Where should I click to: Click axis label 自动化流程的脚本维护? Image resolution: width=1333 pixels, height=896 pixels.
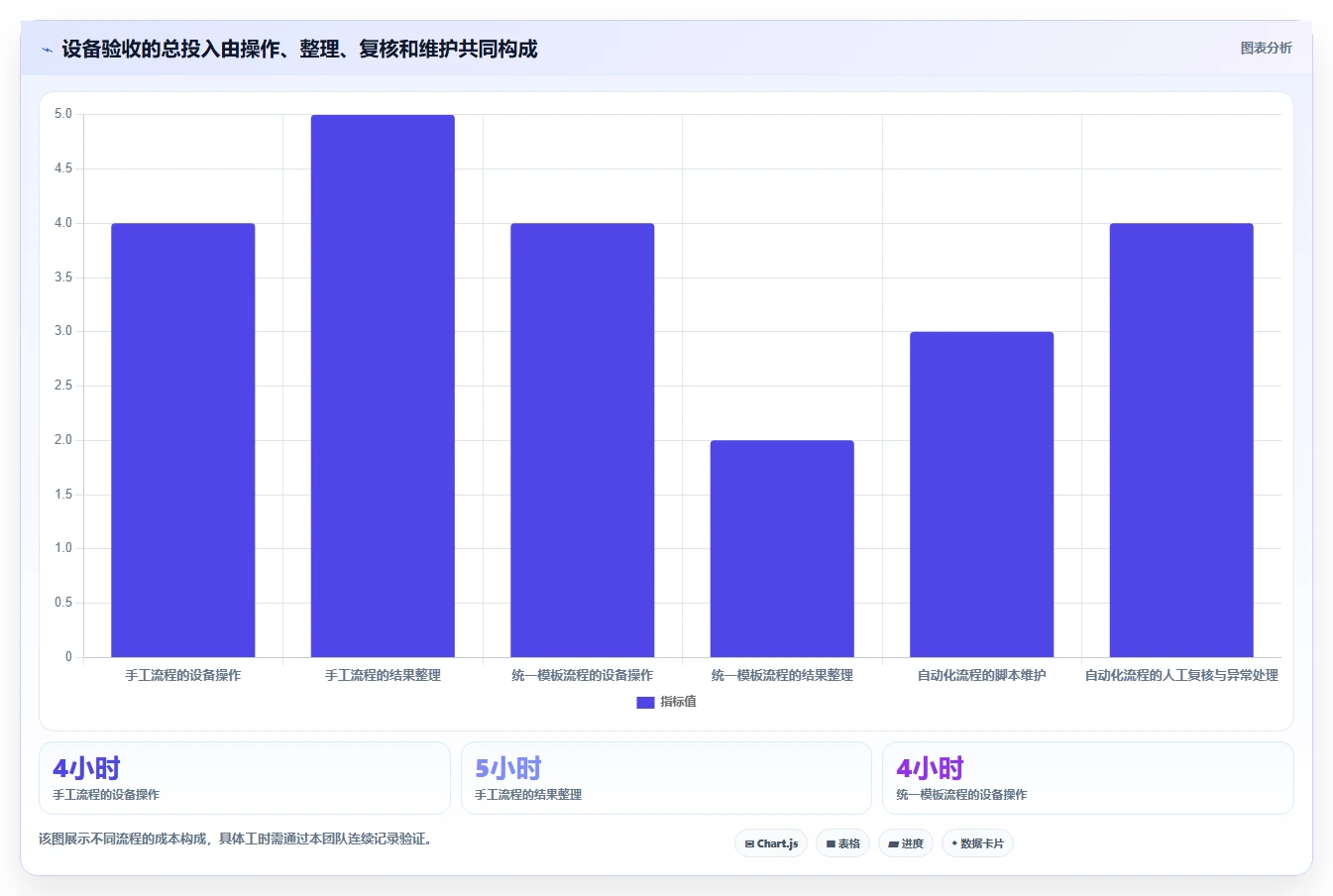pos(982,675)
